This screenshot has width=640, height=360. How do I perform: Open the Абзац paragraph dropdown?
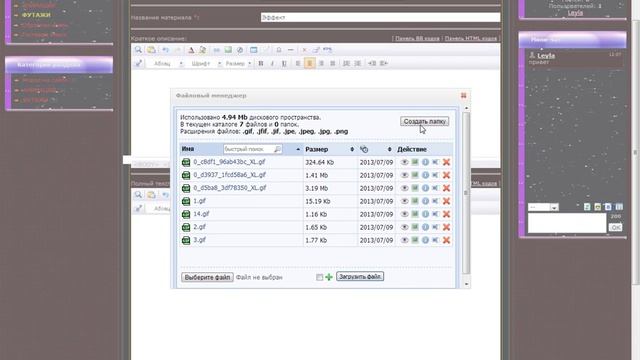click(168, 63)
